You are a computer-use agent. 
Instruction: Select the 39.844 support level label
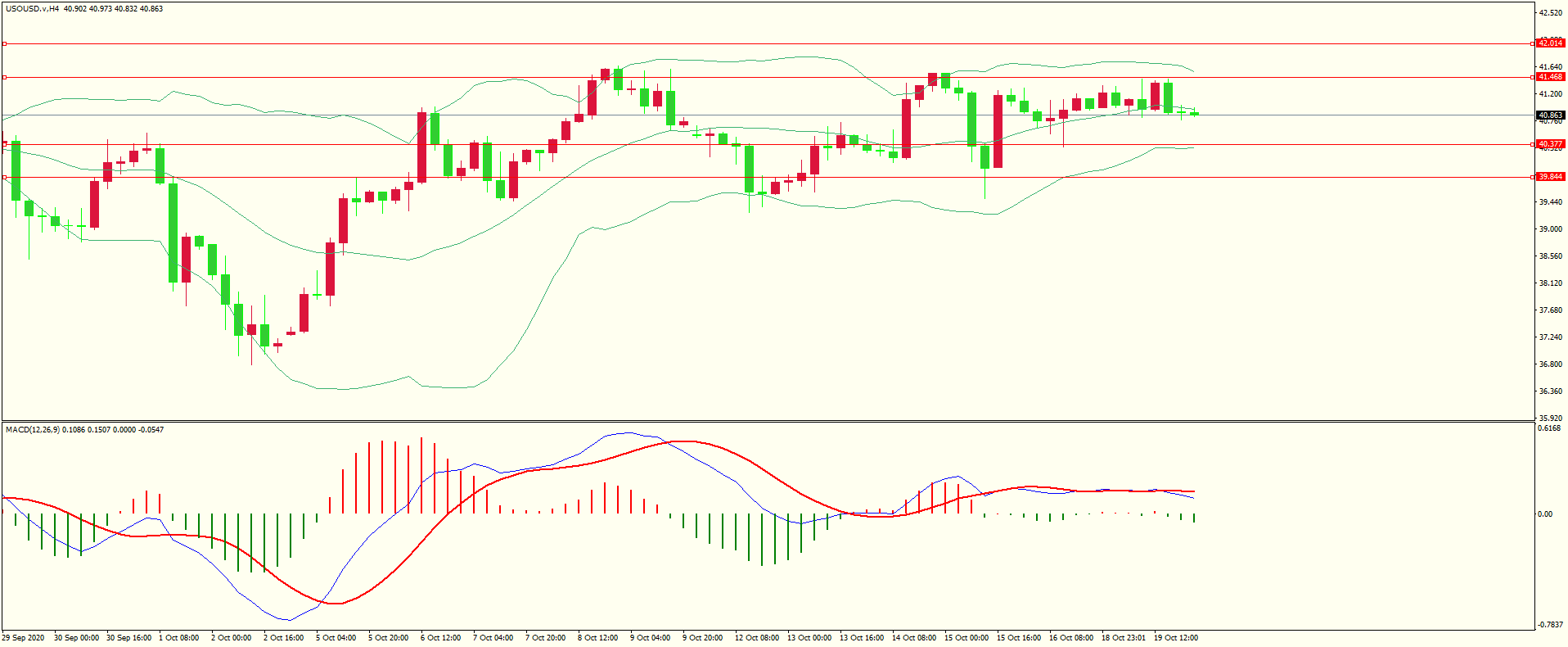point(1550,177)
